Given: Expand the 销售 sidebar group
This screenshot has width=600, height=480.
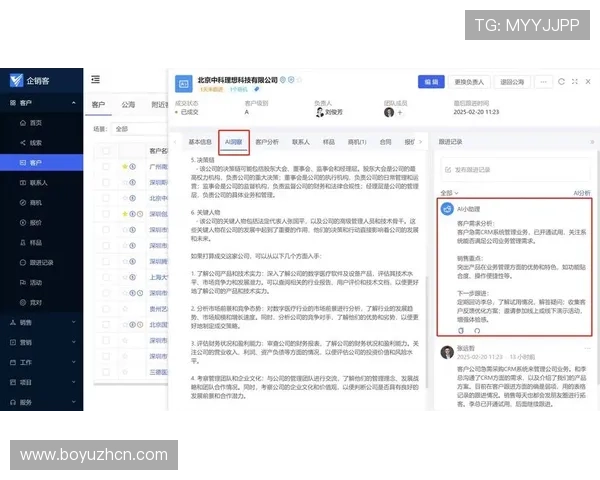Looking at the screenshot, I should coord(73,322).
